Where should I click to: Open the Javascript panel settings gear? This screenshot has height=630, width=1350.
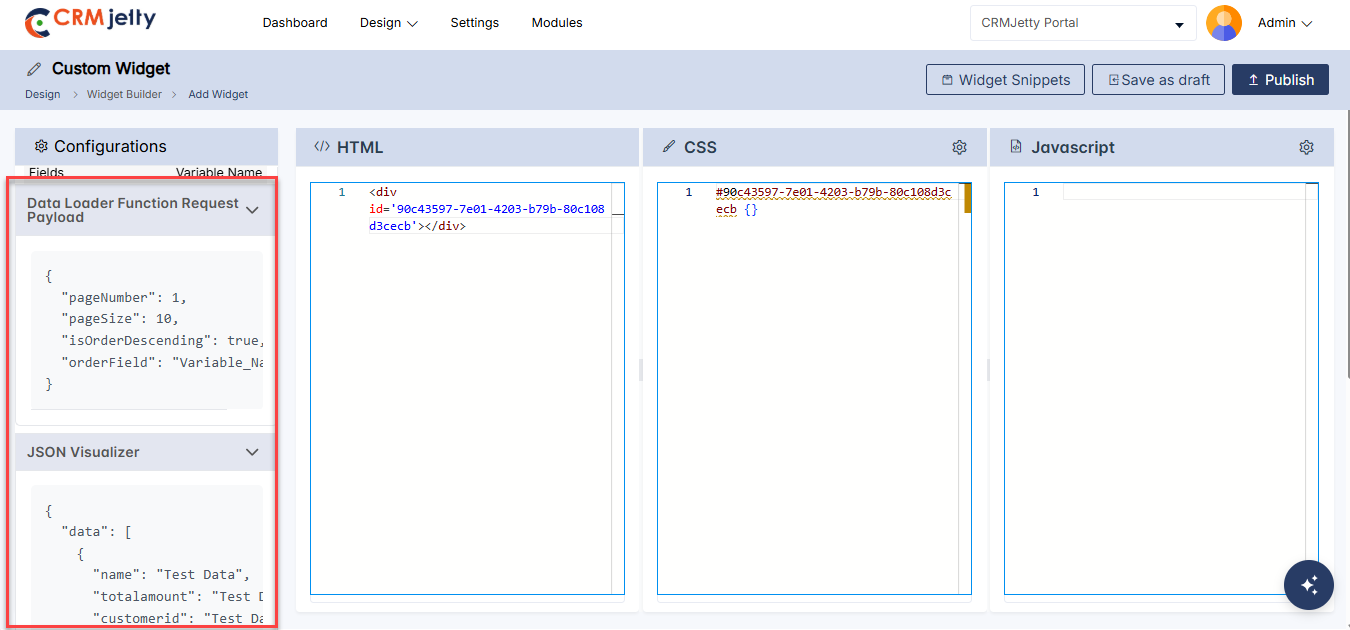[x=1306, y=147]
